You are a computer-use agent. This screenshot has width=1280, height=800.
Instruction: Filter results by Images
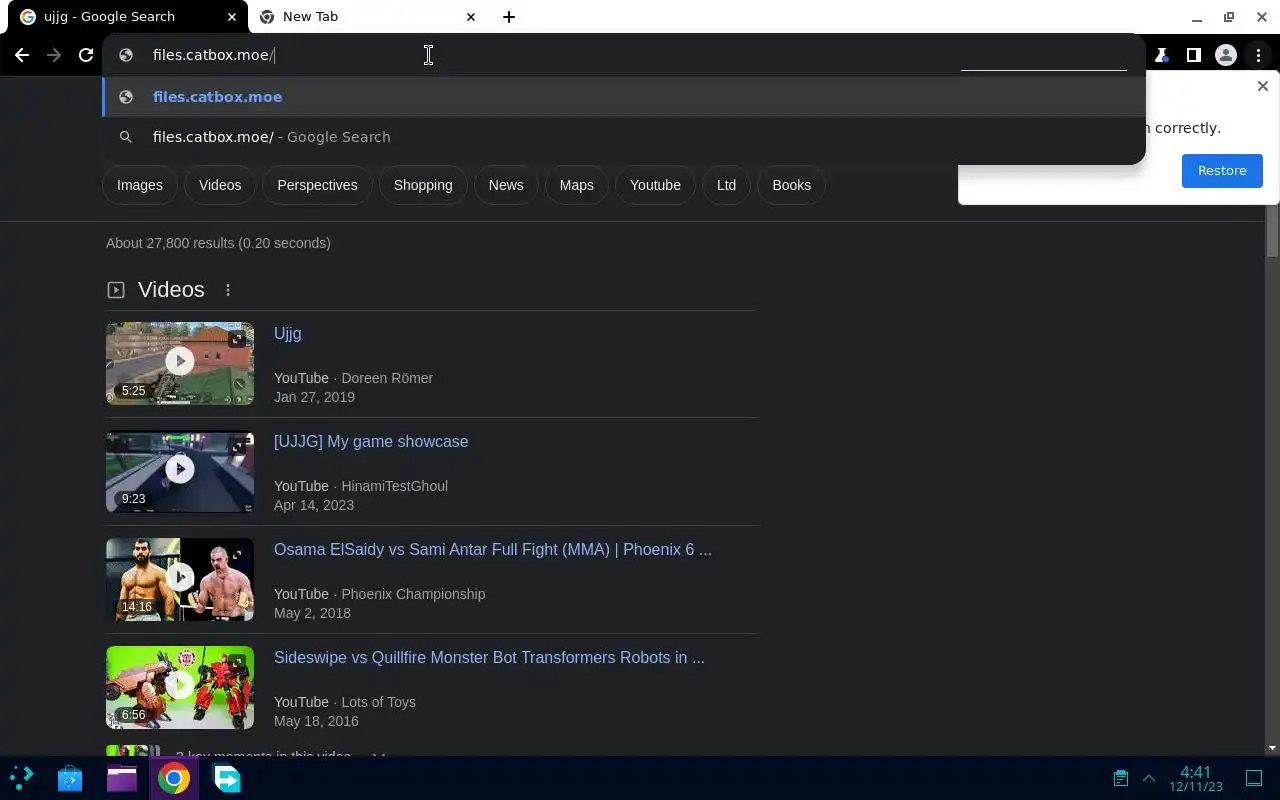(x=140, y=185)
